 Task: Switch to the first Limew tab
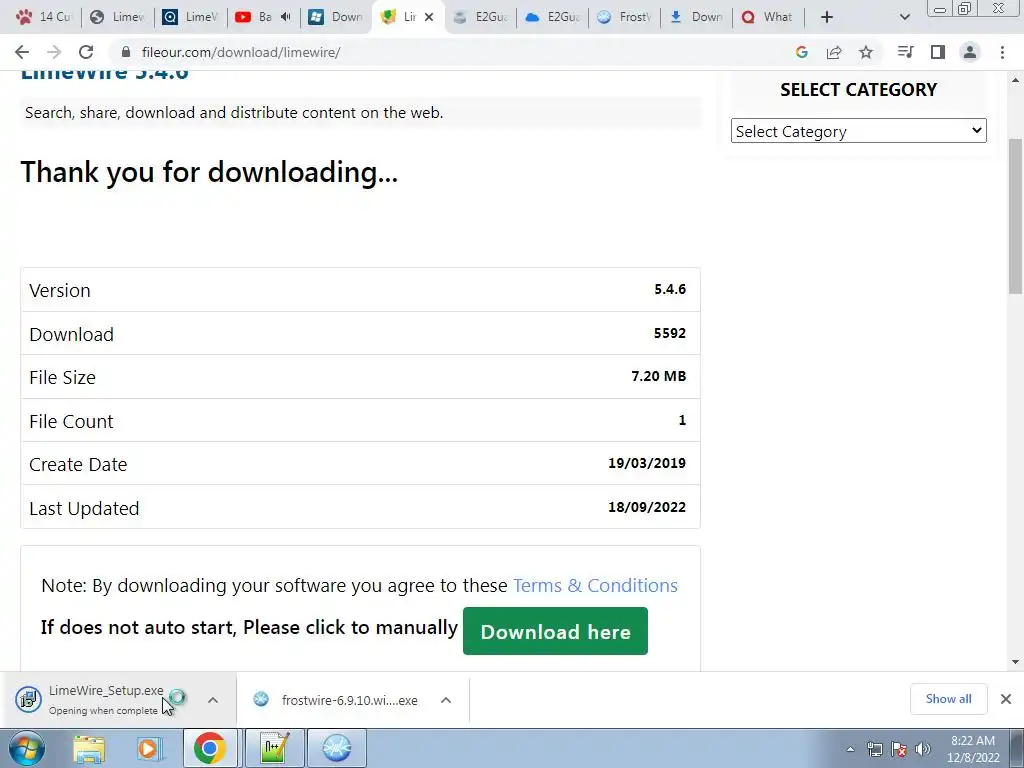coord(118,17)
